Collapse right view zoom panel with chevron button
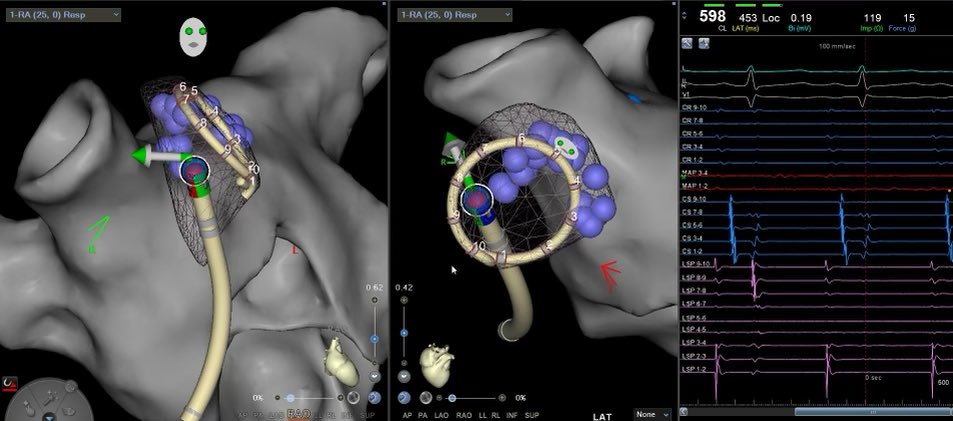This screenshot has height=421, width=953. (404, 377)
